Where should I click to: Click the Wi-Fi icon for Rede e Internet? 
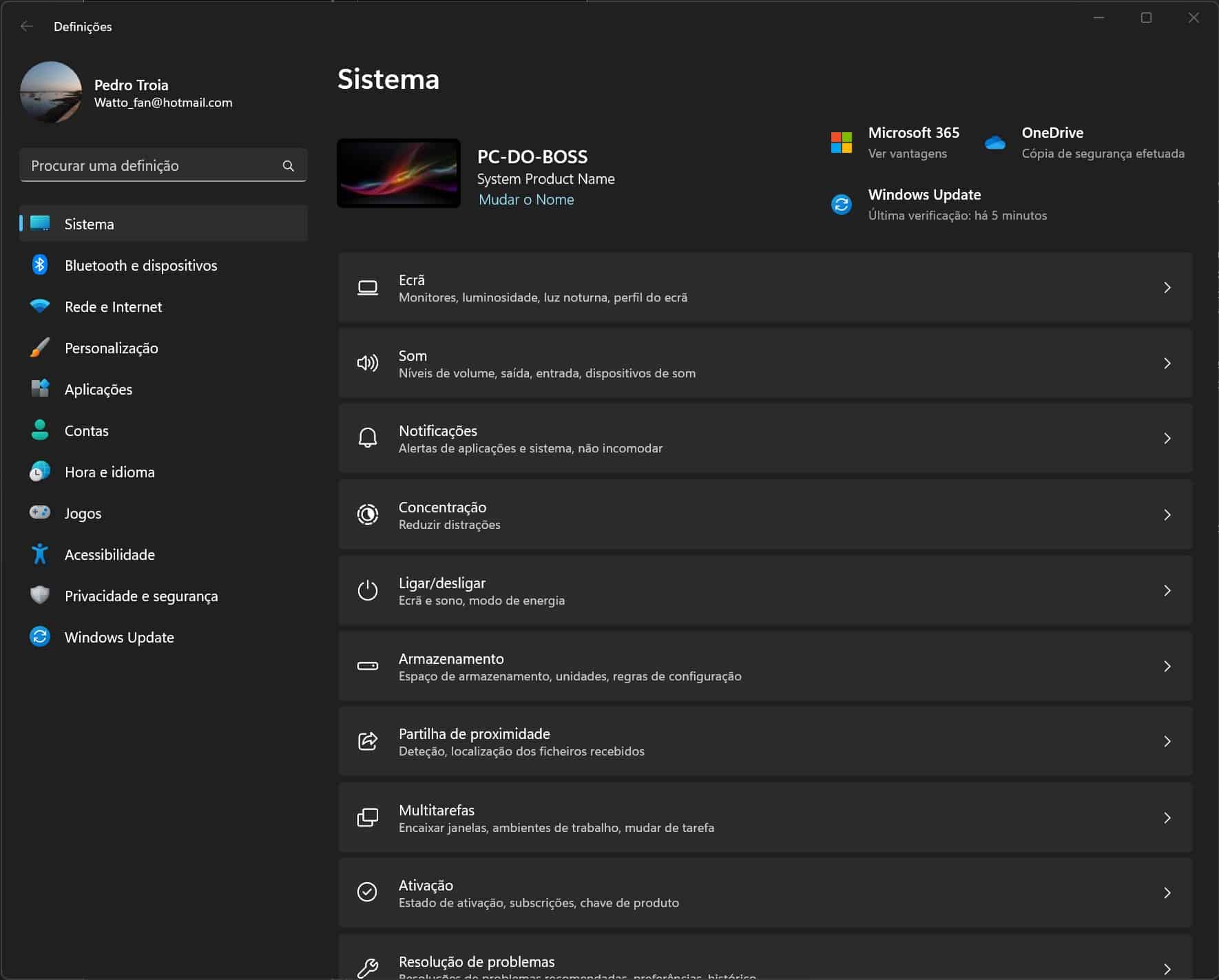click(40, 306)
